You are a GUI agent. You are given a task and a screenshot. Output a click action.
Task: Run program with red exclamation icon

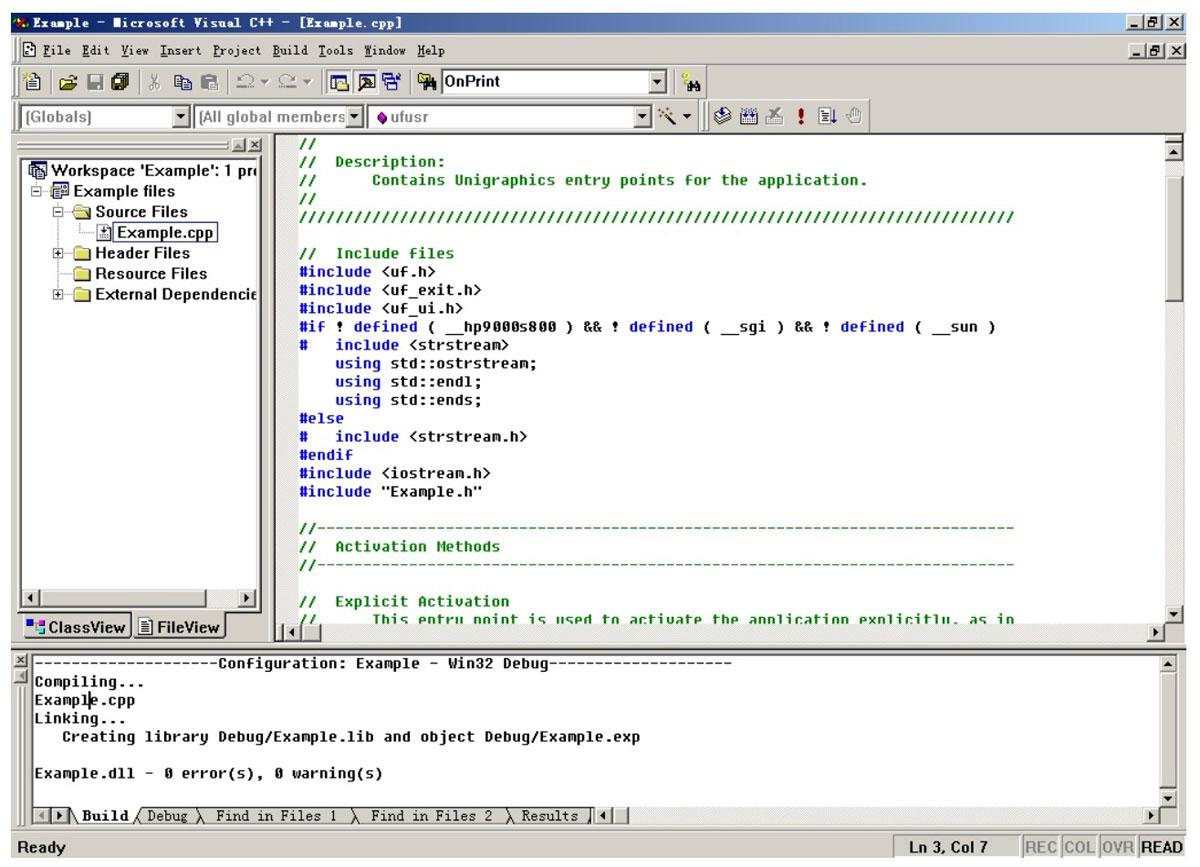(800, 118)
